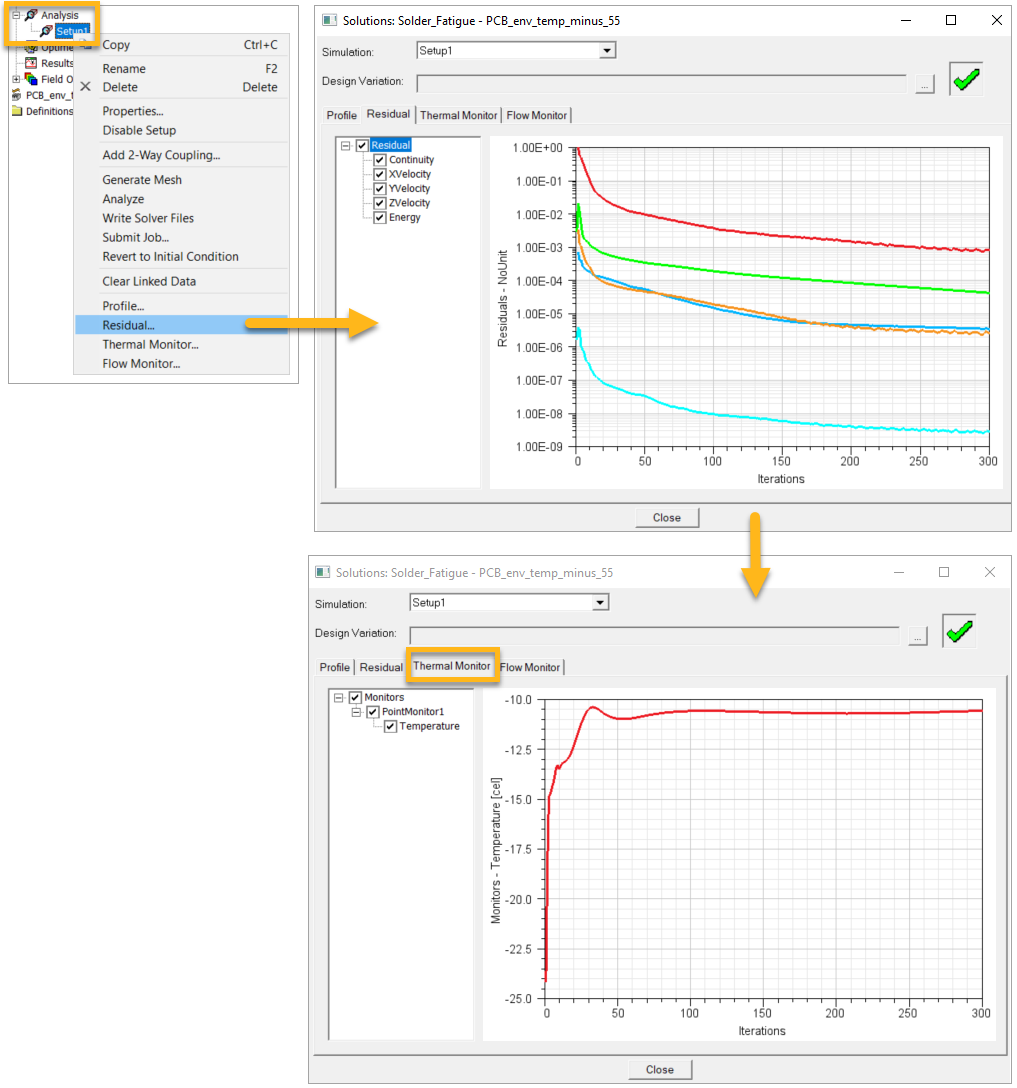Switch to the Flow Monitor tab in lower window
The height and width of the screenshot is (1088, 1017).
tap(531, 667)
